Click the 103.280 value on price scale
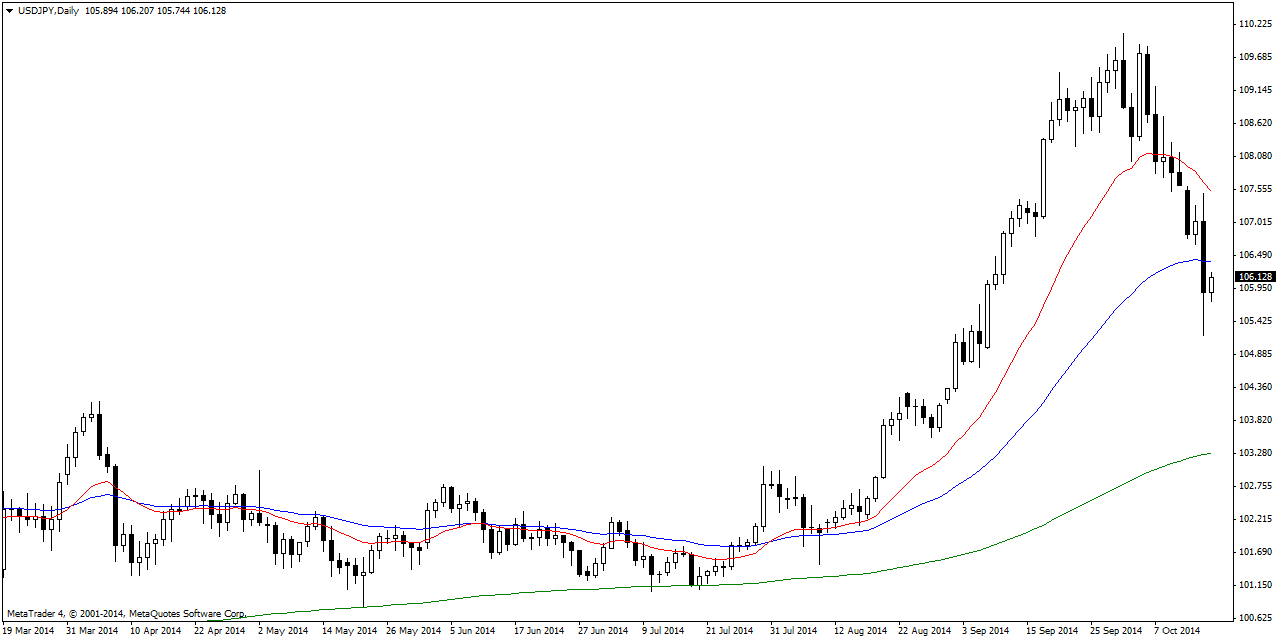Image resolution: width=1276 pixels, height=639 pixels. coord(1254,453)
